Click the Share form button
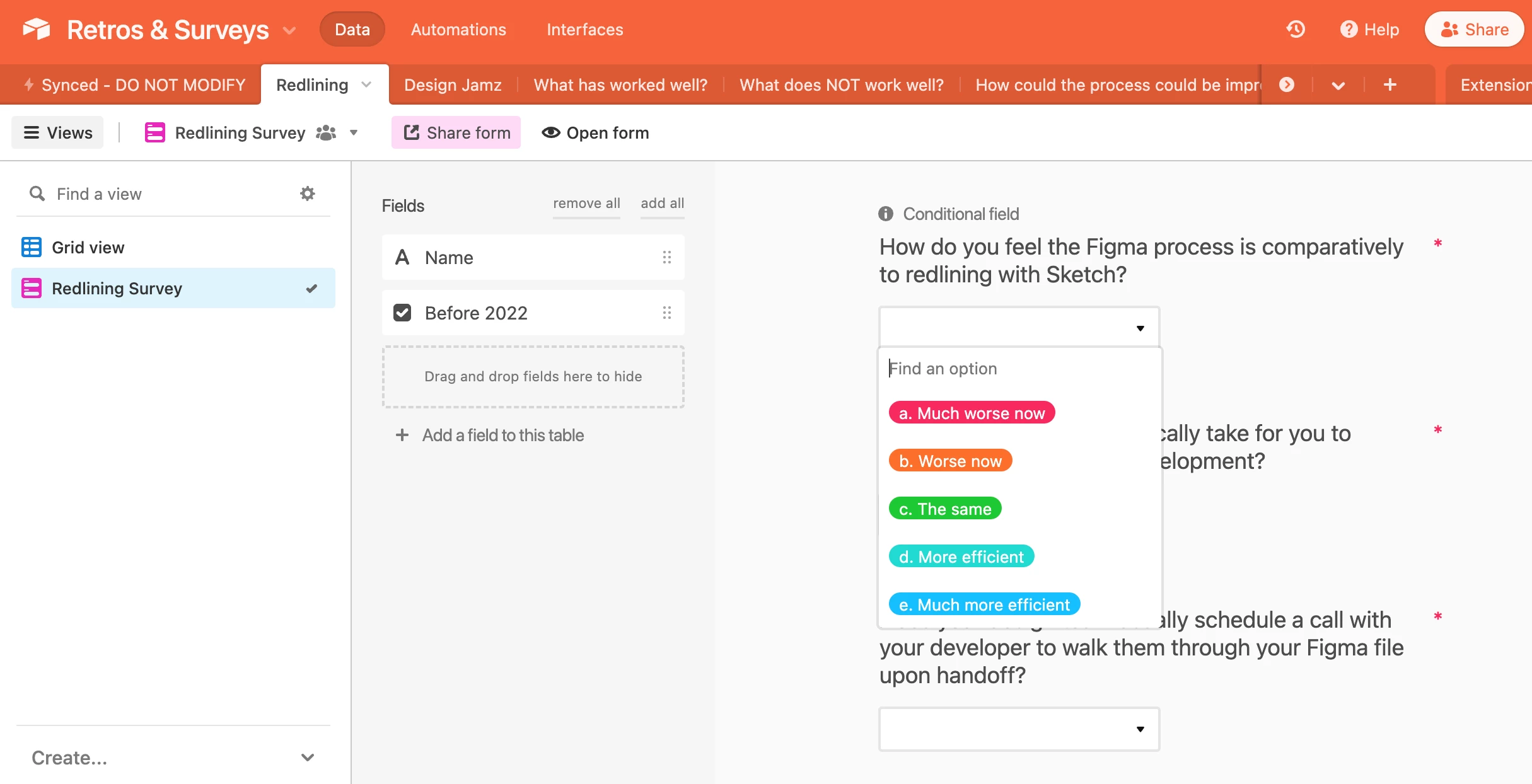Viewport: 1532px width, 784px height. 456,133
